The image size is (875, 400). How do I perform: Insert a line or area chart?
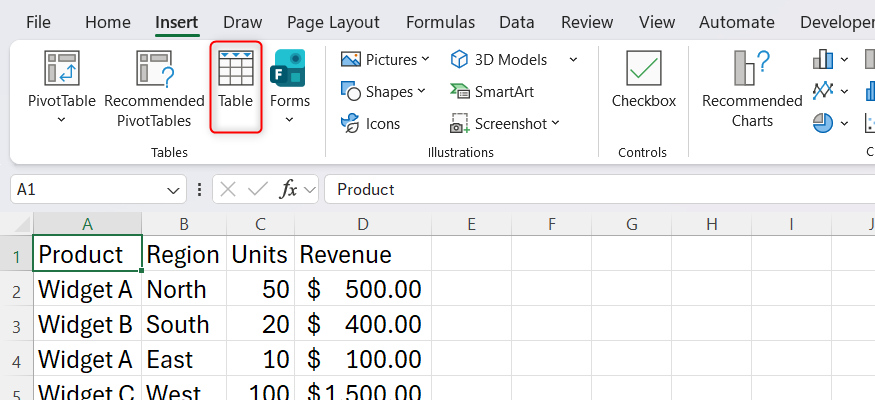click(x=823, y=90)
